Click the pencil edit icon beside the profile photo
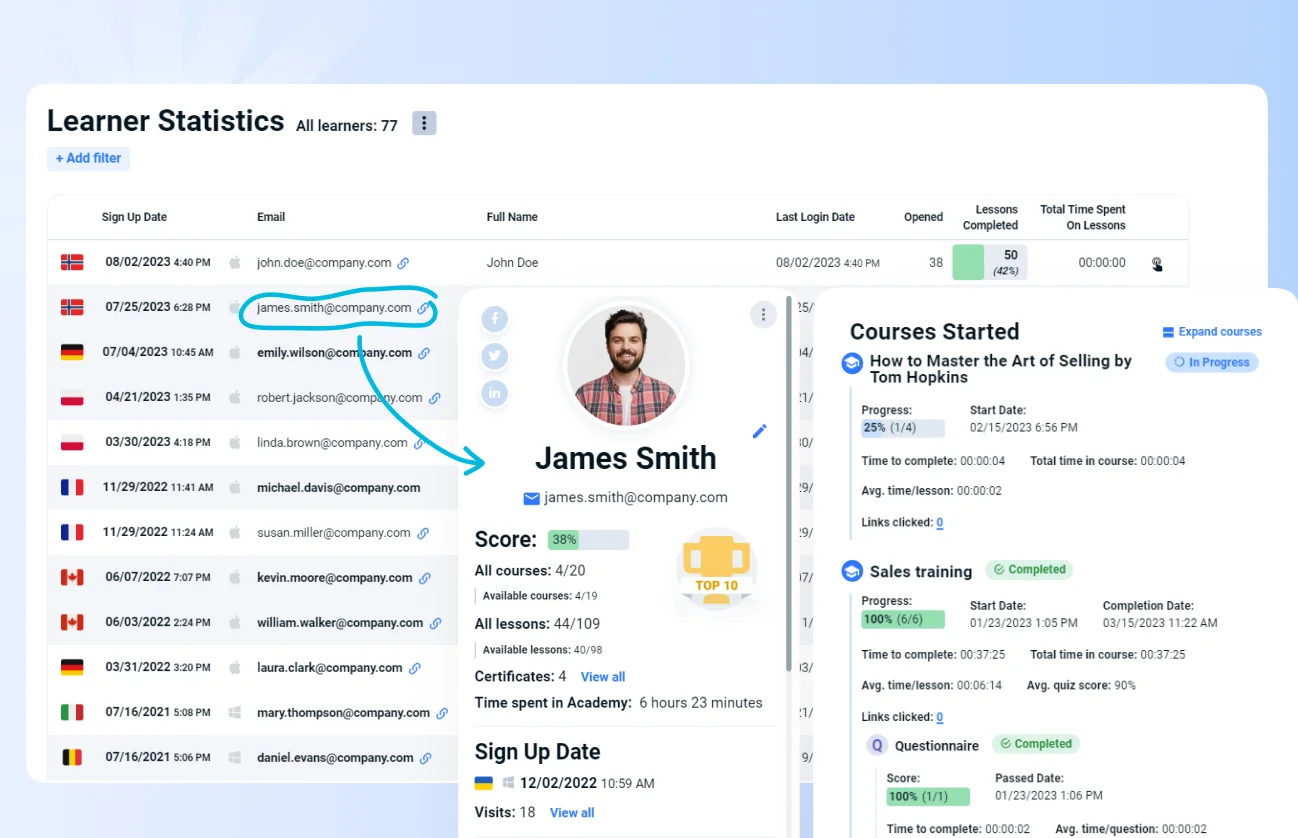This screenshot has width=1298, height=838. pos(759,430)
